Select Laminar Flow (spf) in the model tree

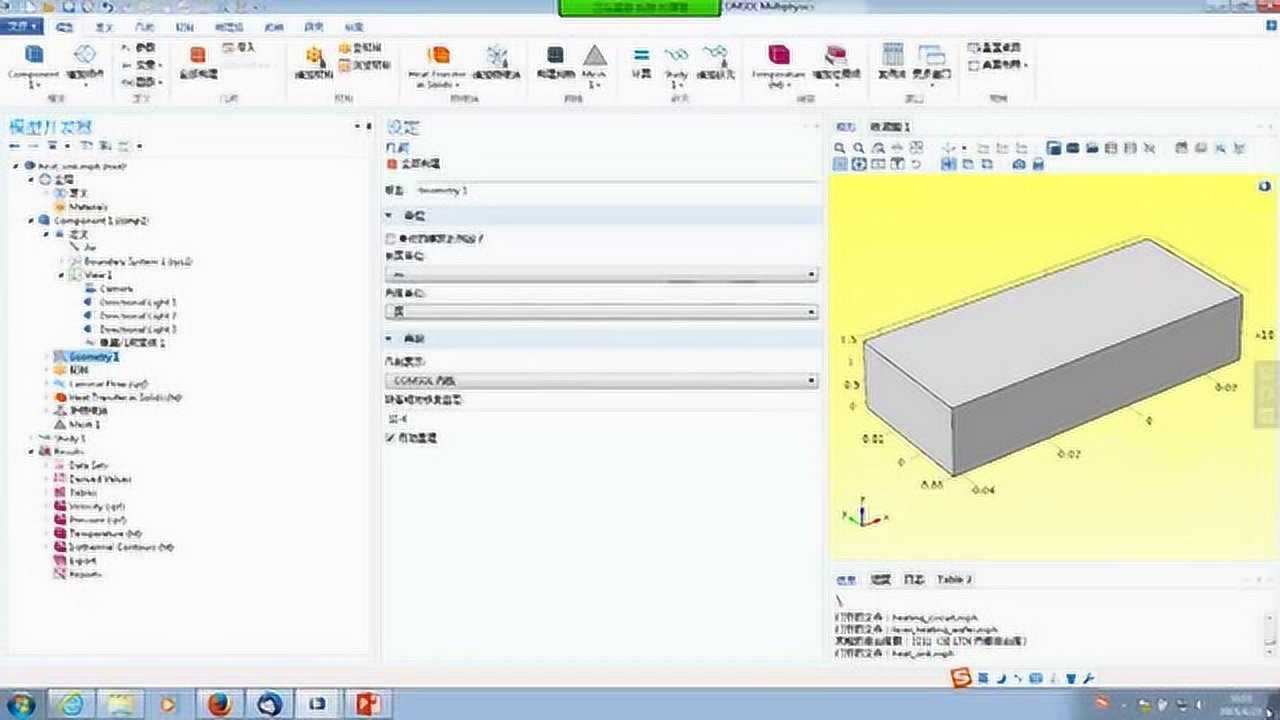[x=100, y=383]
